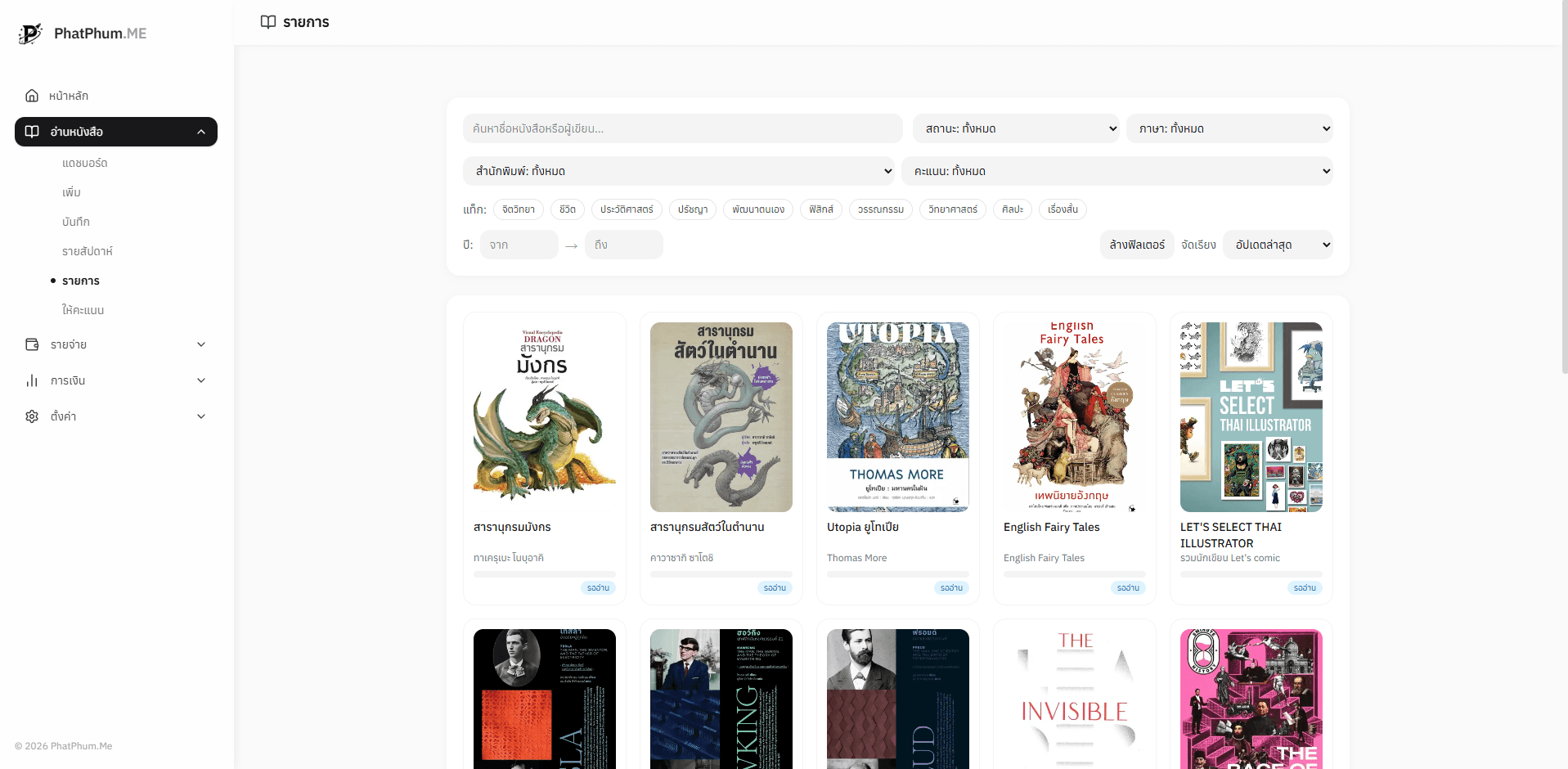Click the book icon in the รายการ header
The width and height of the screenshot is (1568, 769).
(x=267, y=22)
